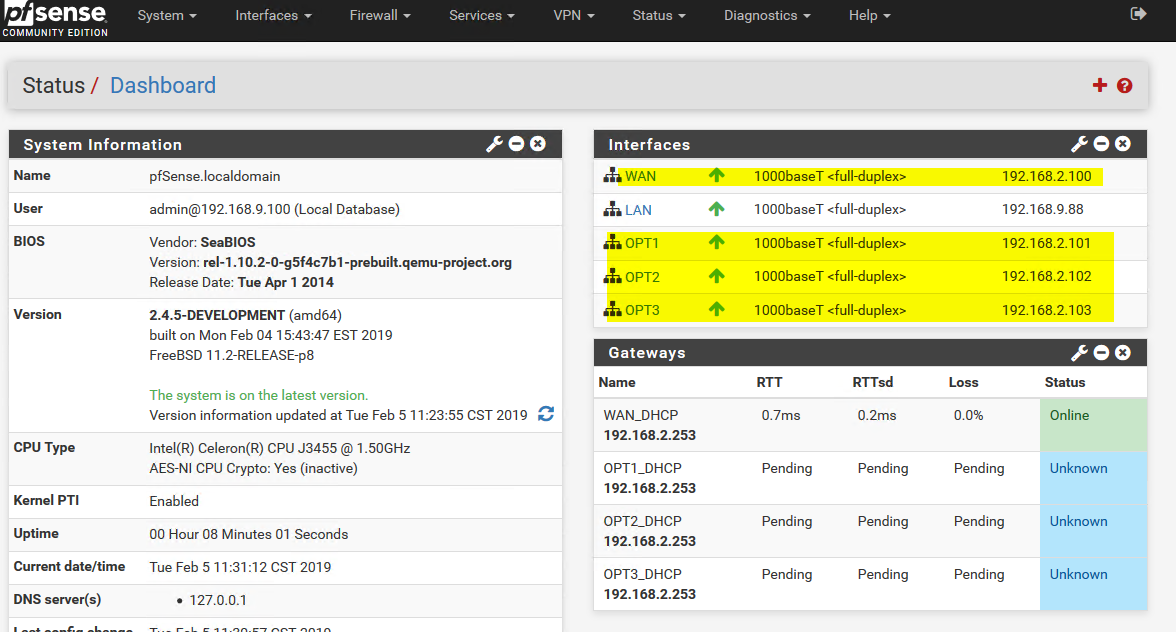This screenshot has width=1176, height=632.
Task: Open the Diagnostics menu
Action: point(767,15)
